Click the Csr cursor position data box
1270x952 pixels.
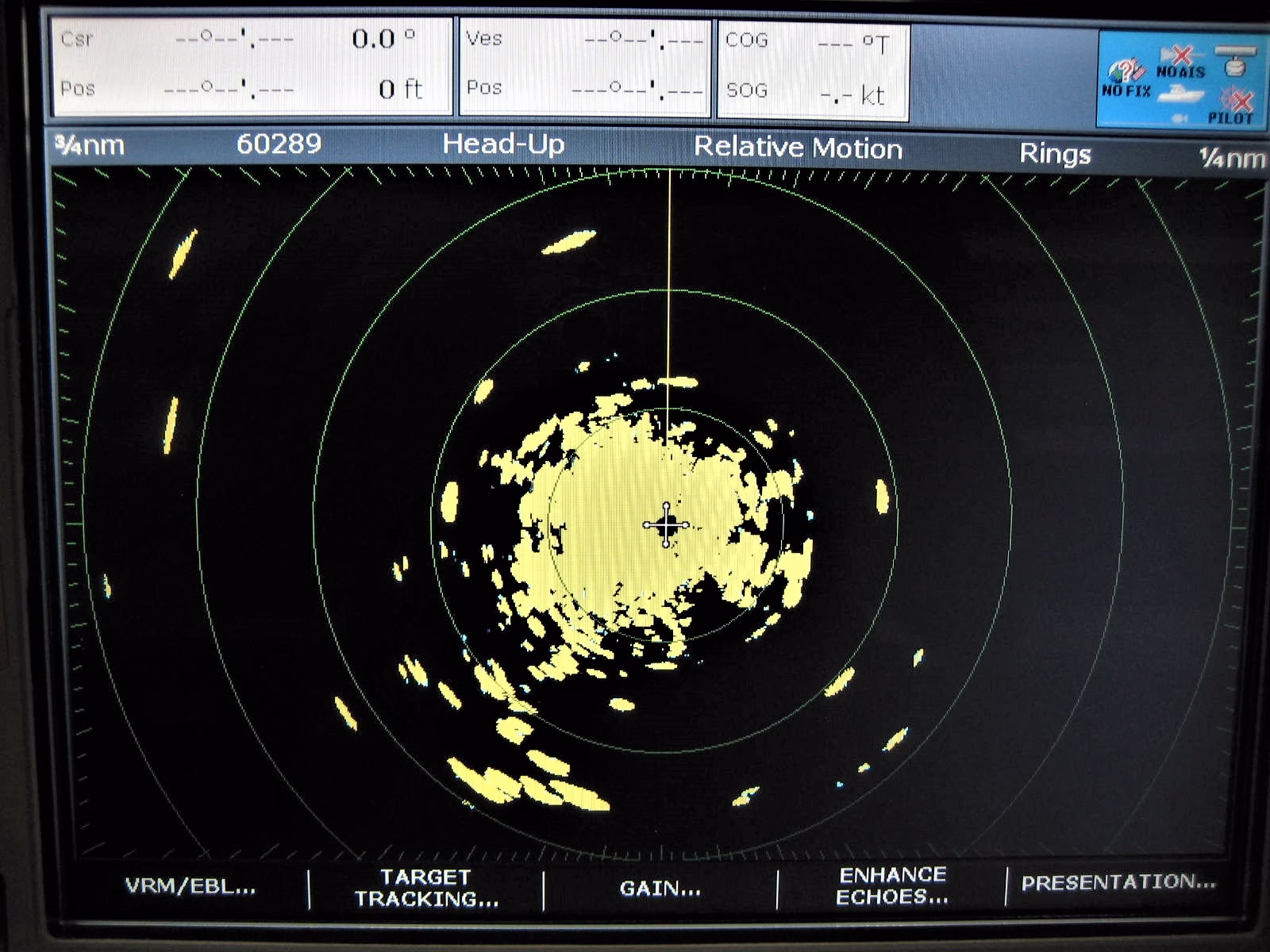coord(251,65)
